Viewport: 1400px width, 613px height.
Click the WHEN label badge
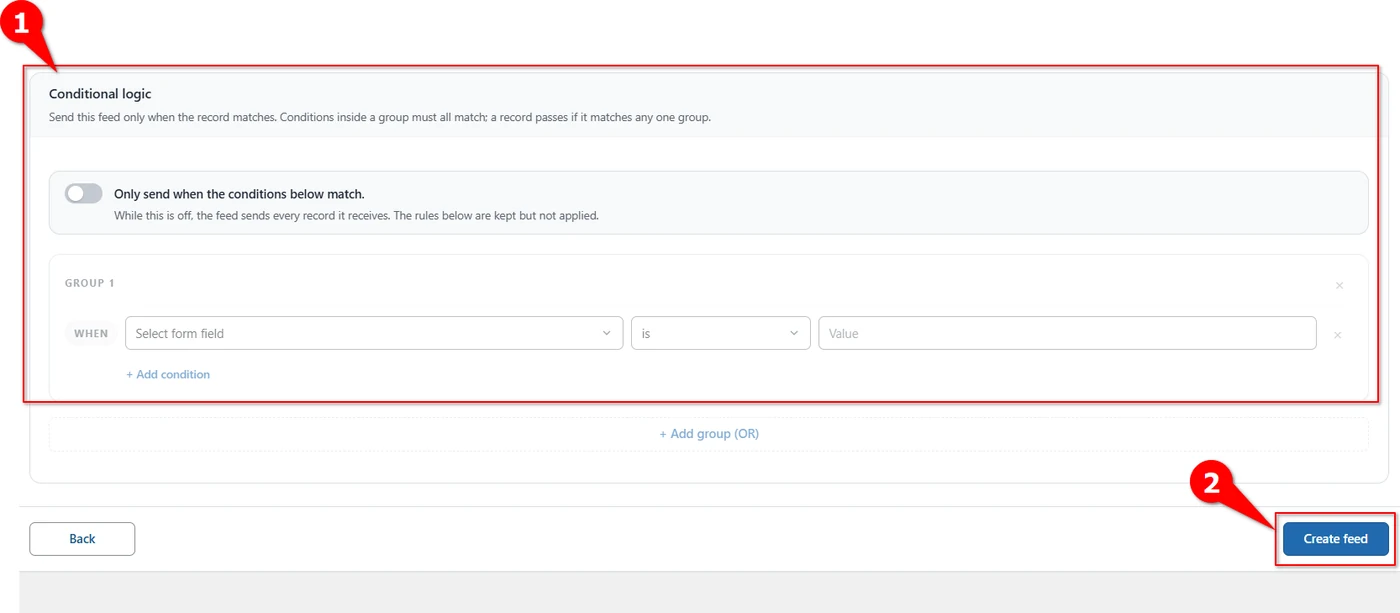point(91,333)
